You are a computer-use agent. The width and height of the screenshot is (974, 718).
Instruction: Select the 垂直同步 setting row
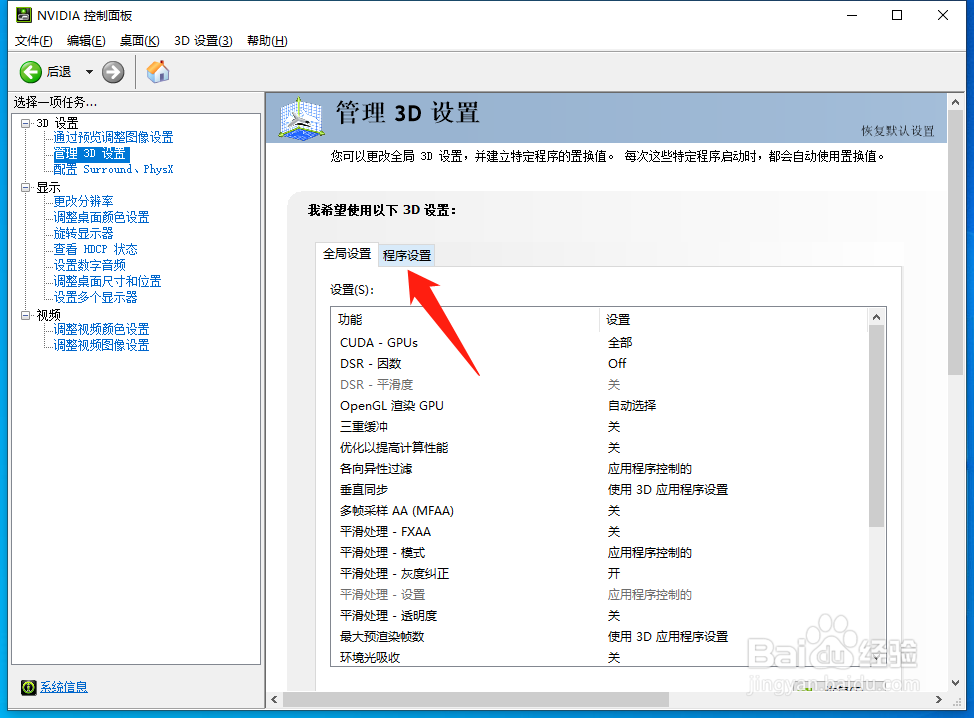click(x=600, y=490)
